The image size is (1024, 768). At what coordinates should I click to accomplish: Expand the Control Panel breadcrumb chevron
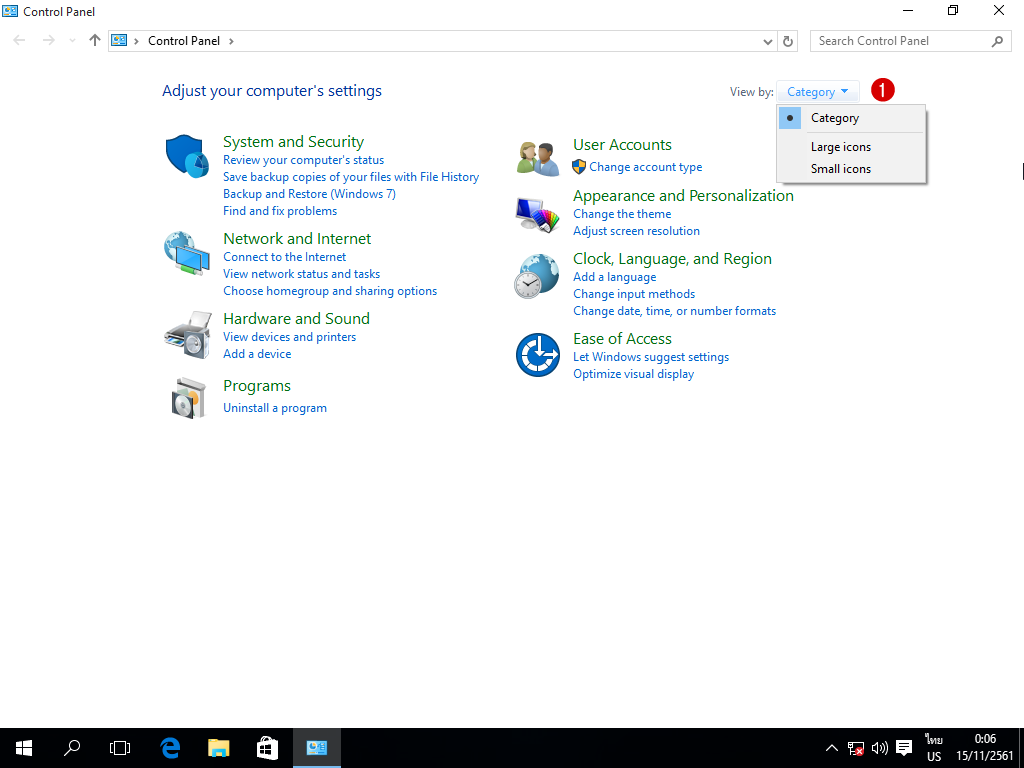coord(232,41)
